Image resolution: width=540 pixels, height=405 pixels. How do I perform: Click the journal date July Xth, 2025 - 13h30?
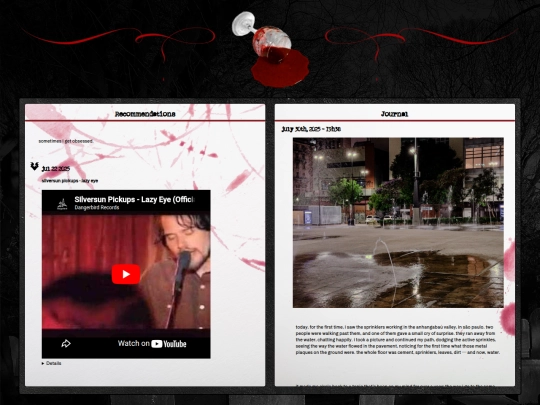point(311,129)
